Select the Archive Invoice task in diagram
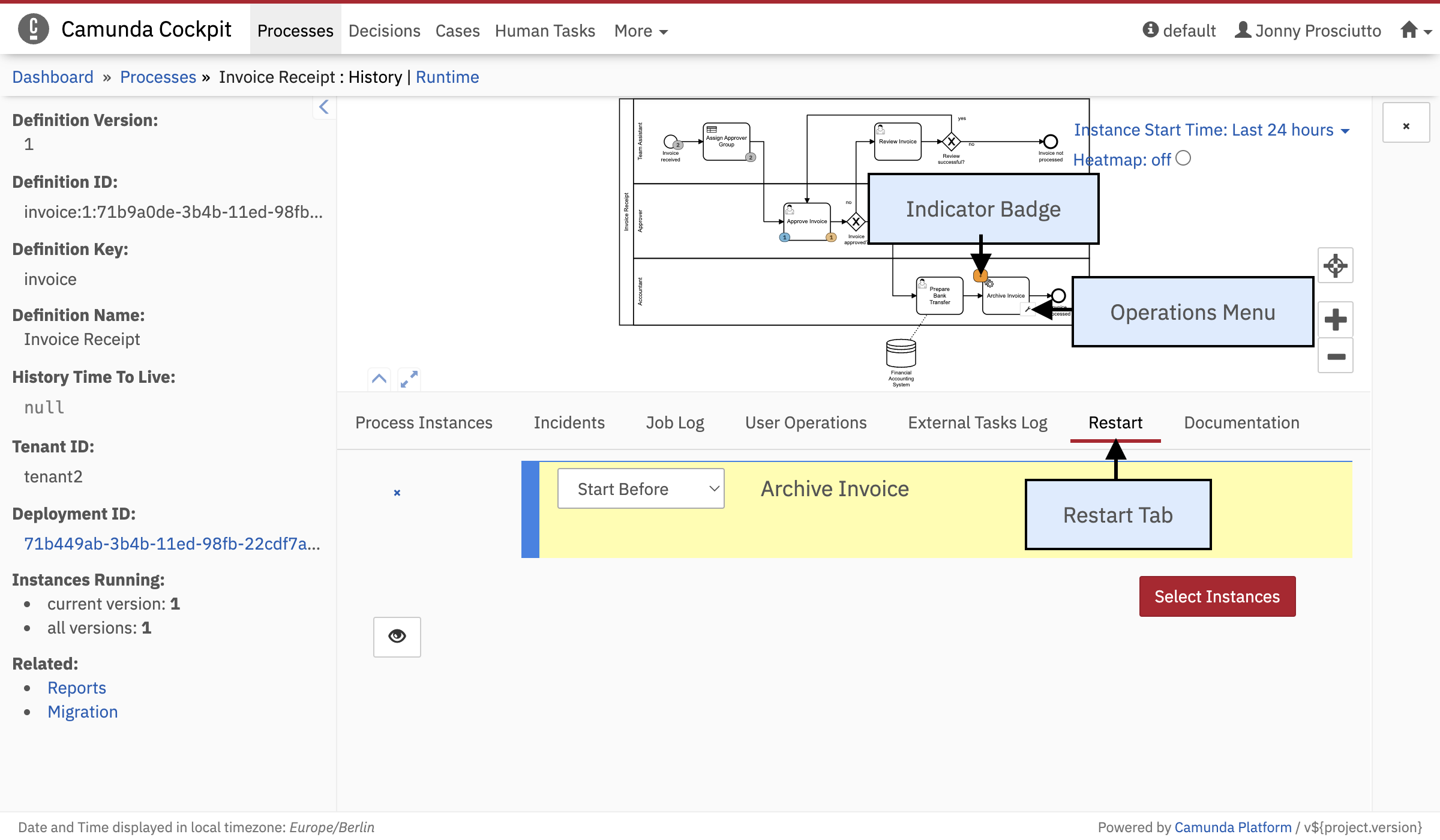This screenshot has width=1440, height=840. coord(1006,295)
